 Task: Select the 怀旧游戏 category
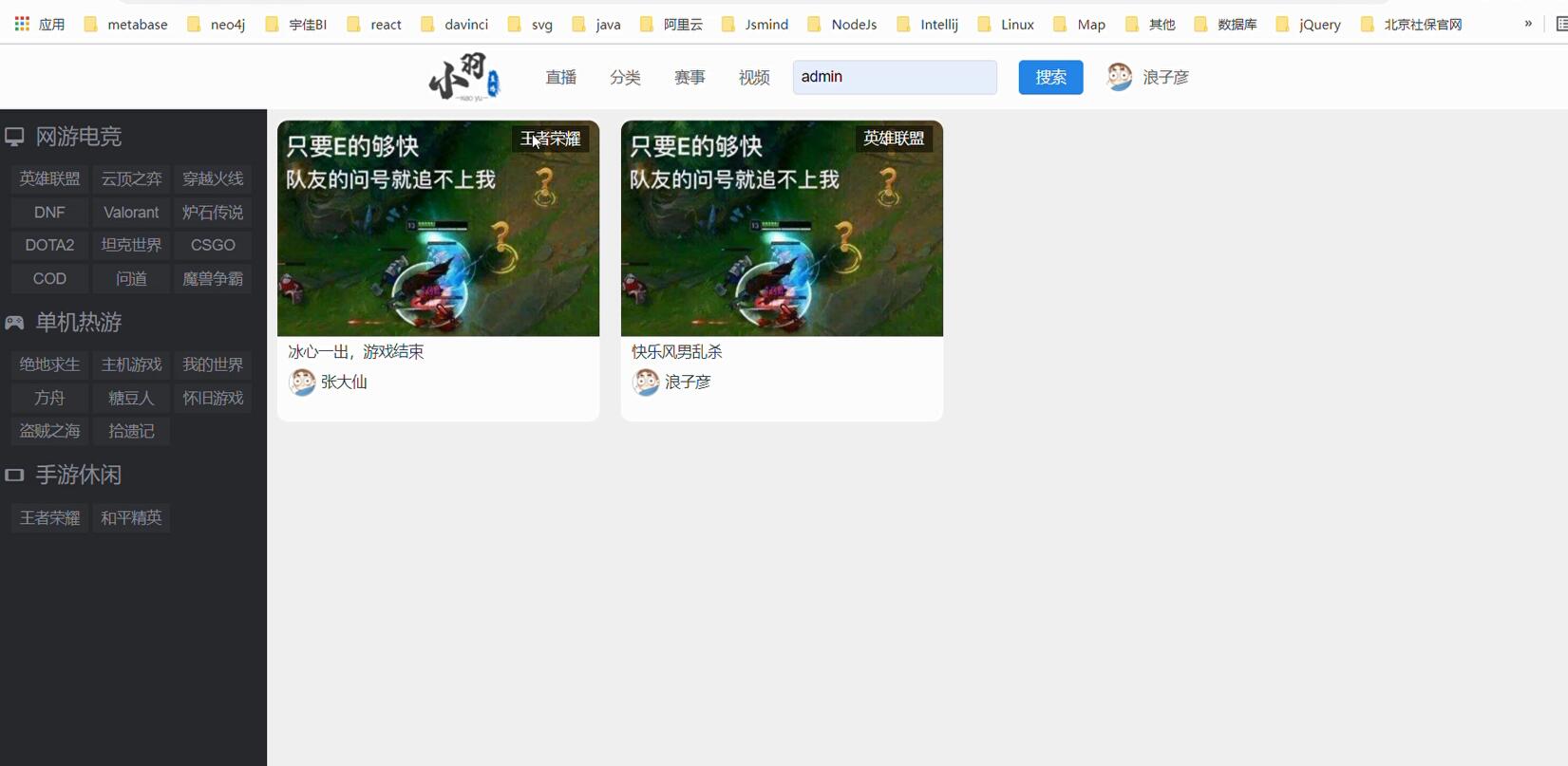(x=214, y=398)
